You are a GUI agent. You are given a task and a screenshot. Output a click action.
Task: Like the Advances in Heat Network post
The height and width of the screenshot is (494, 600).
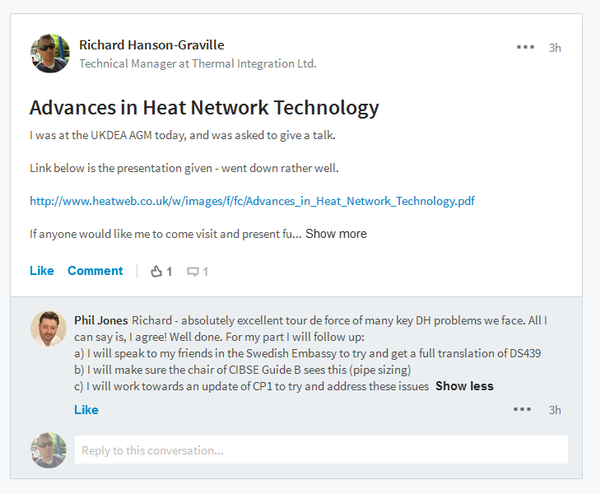click(42, 271)
